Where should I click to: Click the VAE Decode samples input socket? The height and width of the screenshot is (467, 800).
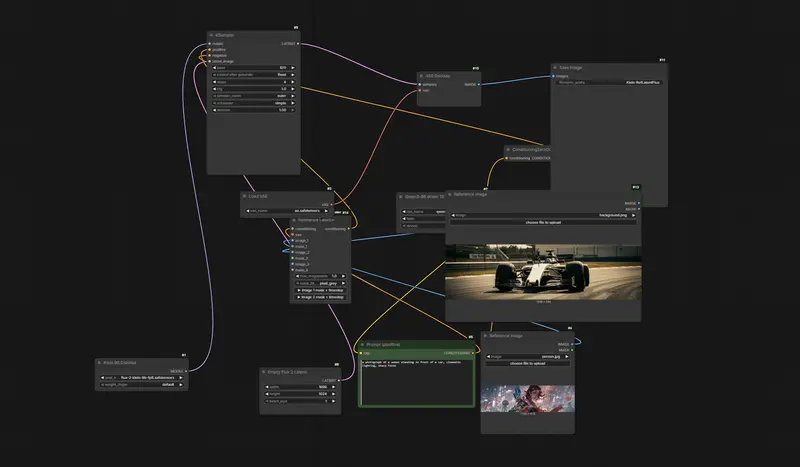(x=420, y=85)
